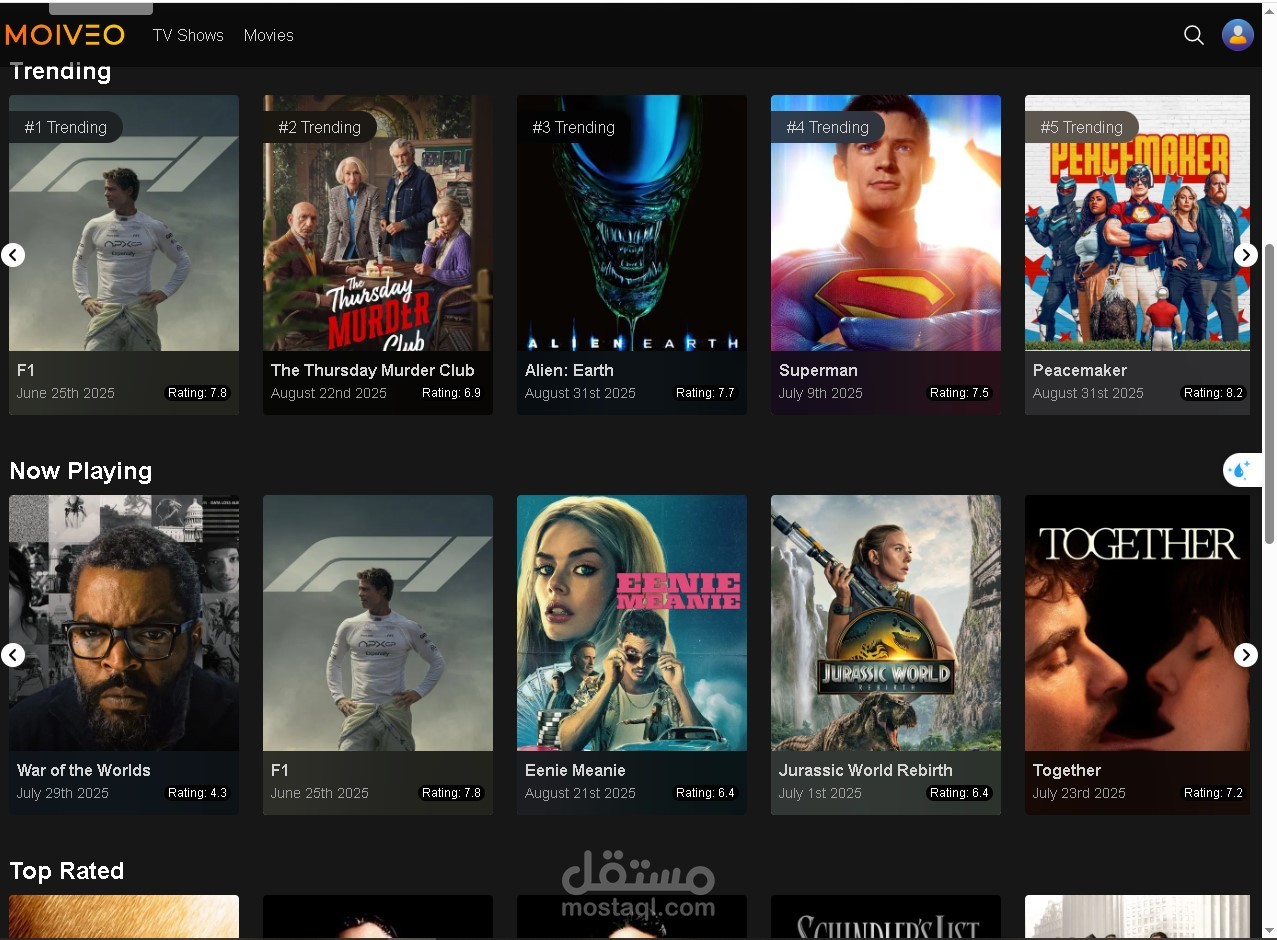Click the floating water drop sparkle icon
Image resolution: width=1277 pixels, height=940 pixels.
tap(1240, 469)
